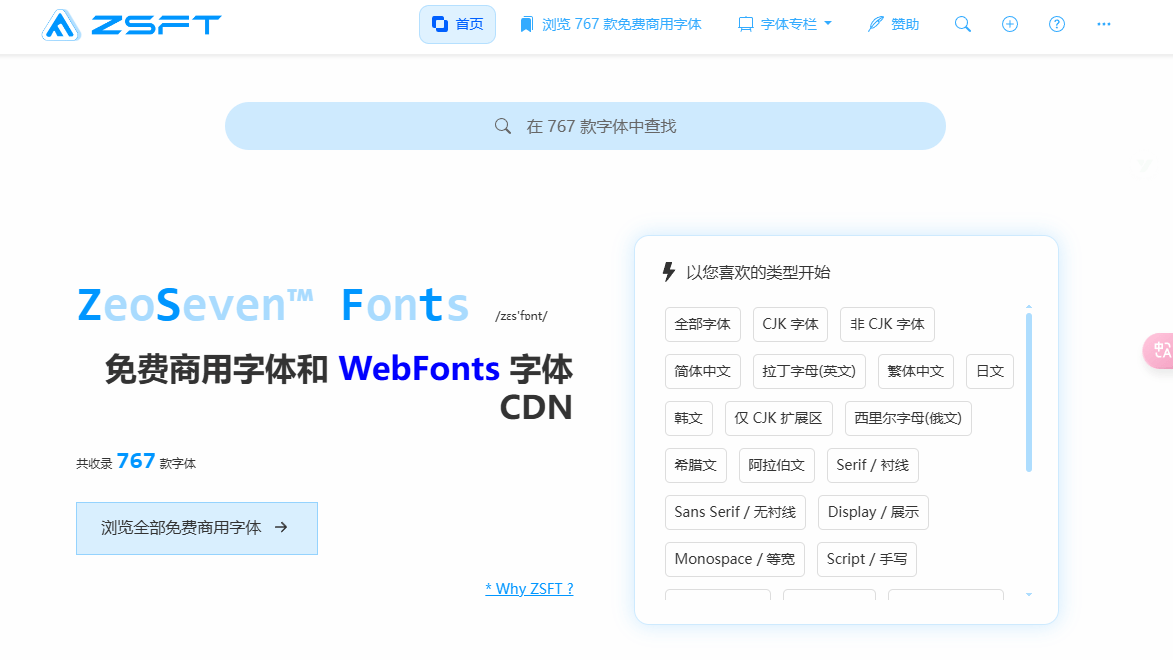Click the plus circle icon for submitting fonts

[1010, 23]
